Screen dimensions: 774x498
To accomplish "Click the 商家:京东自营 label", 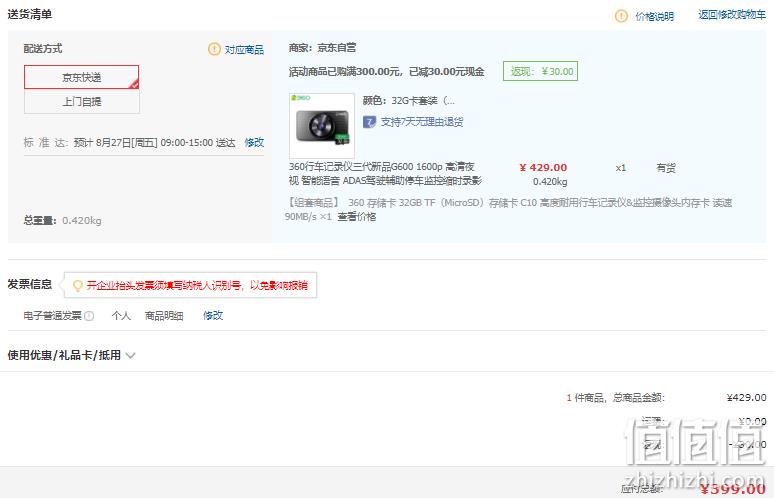I will click(x=322, y=48).
